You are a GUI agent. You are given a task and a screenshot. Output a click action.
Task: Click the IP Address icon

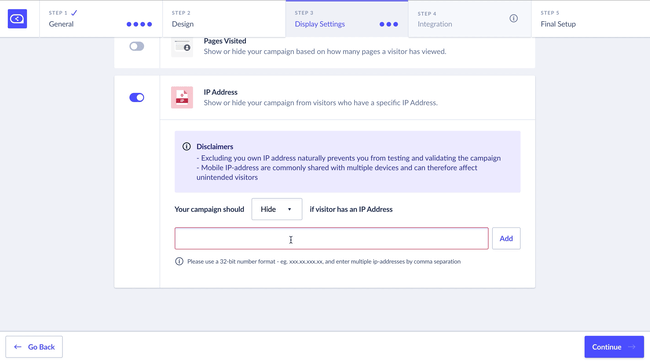182,97
